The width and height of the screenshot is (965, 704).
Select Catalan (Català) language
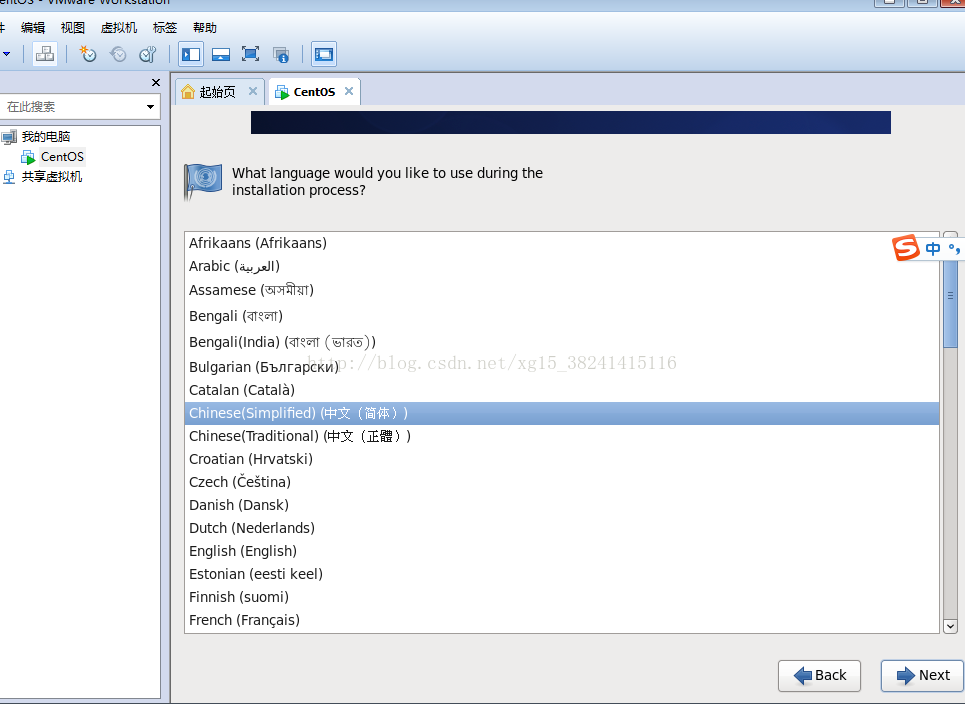coord(562,390)
